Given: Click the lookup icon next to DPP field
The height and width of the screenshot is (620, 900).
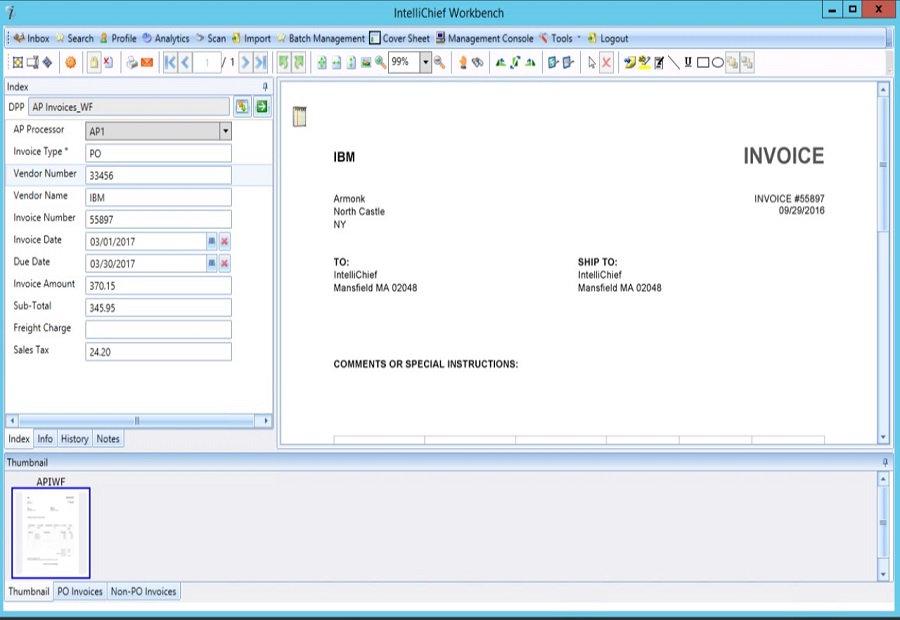Looking at the screenshot, I should (242, 107).
